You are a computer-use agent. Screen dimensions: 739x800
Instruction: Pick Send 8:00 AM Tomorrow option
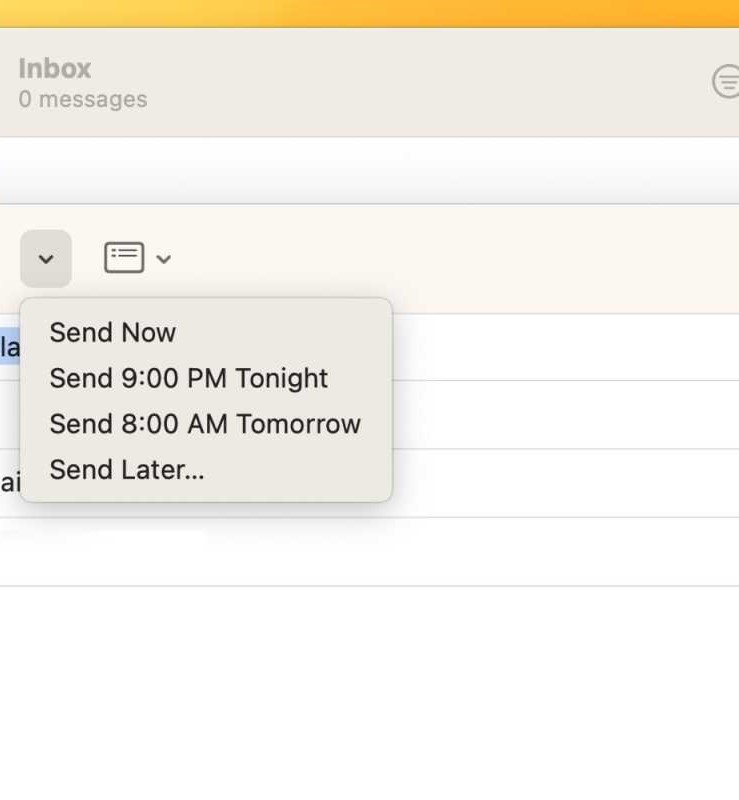tap(205, 424)
